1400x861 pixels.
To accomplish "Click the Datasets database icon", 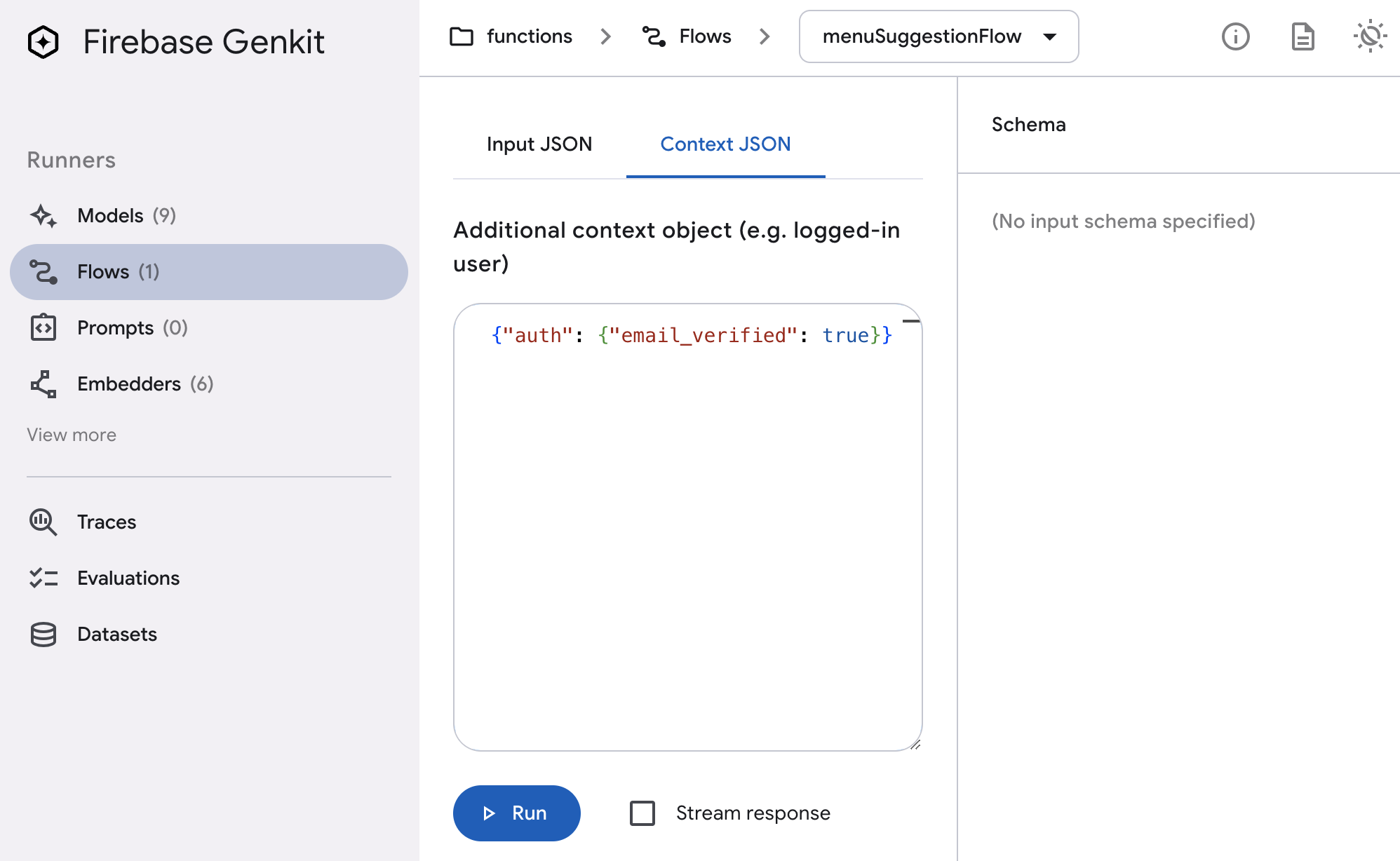I will [43, 635].
